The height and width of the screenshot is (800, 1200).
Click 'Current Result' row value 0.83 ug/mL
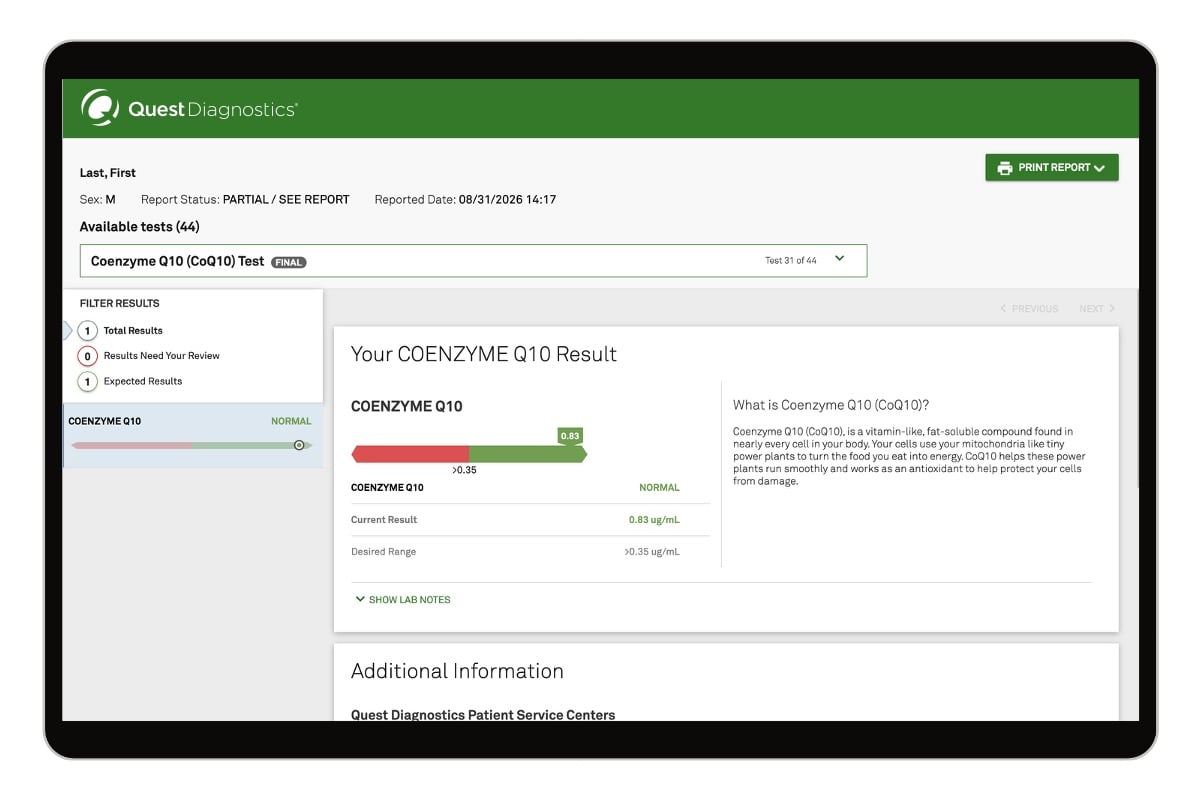pyautogui.click(x=654, y=520)
